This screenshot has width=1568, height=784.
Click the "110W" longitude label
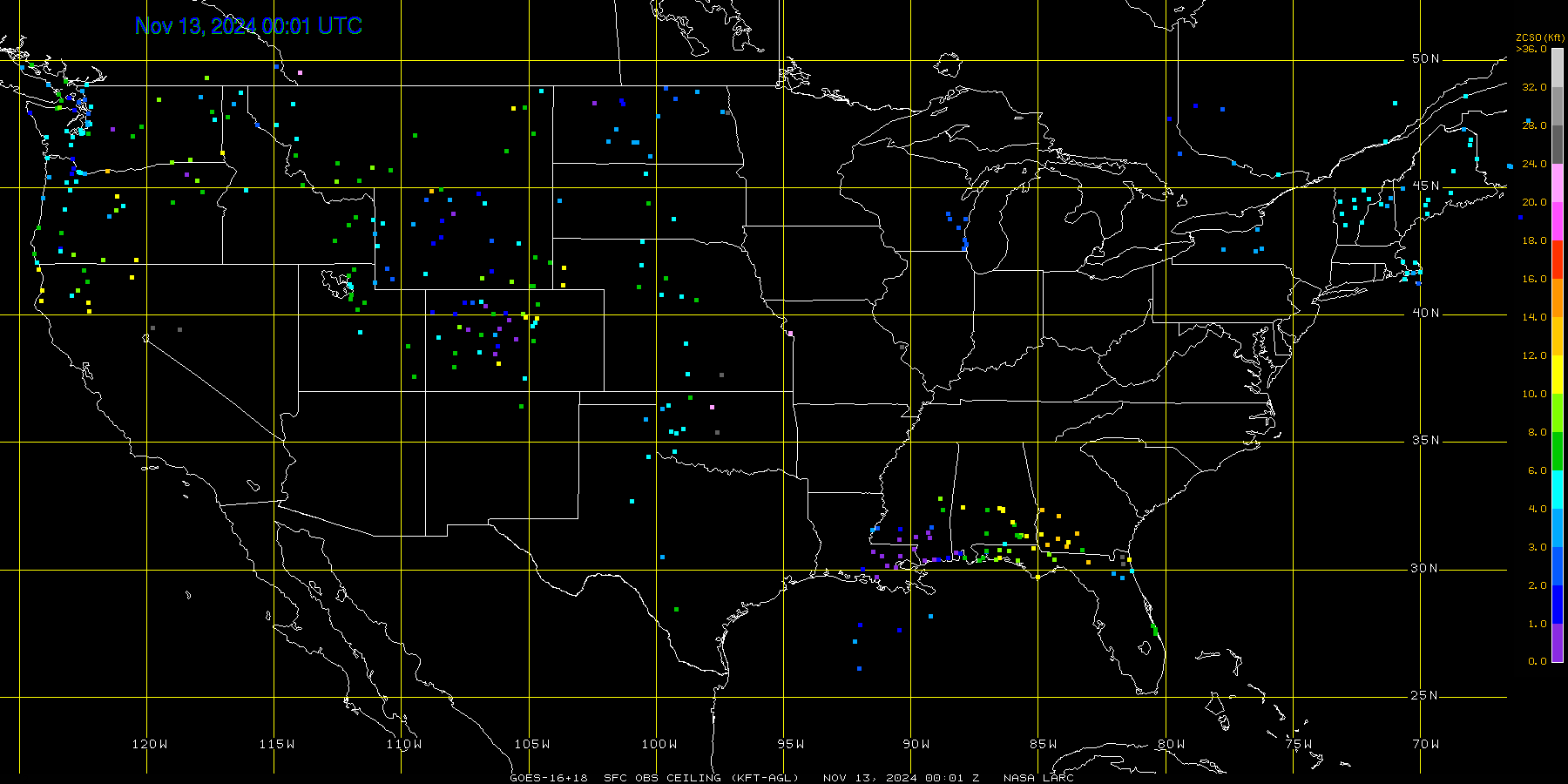pos(404,744)
